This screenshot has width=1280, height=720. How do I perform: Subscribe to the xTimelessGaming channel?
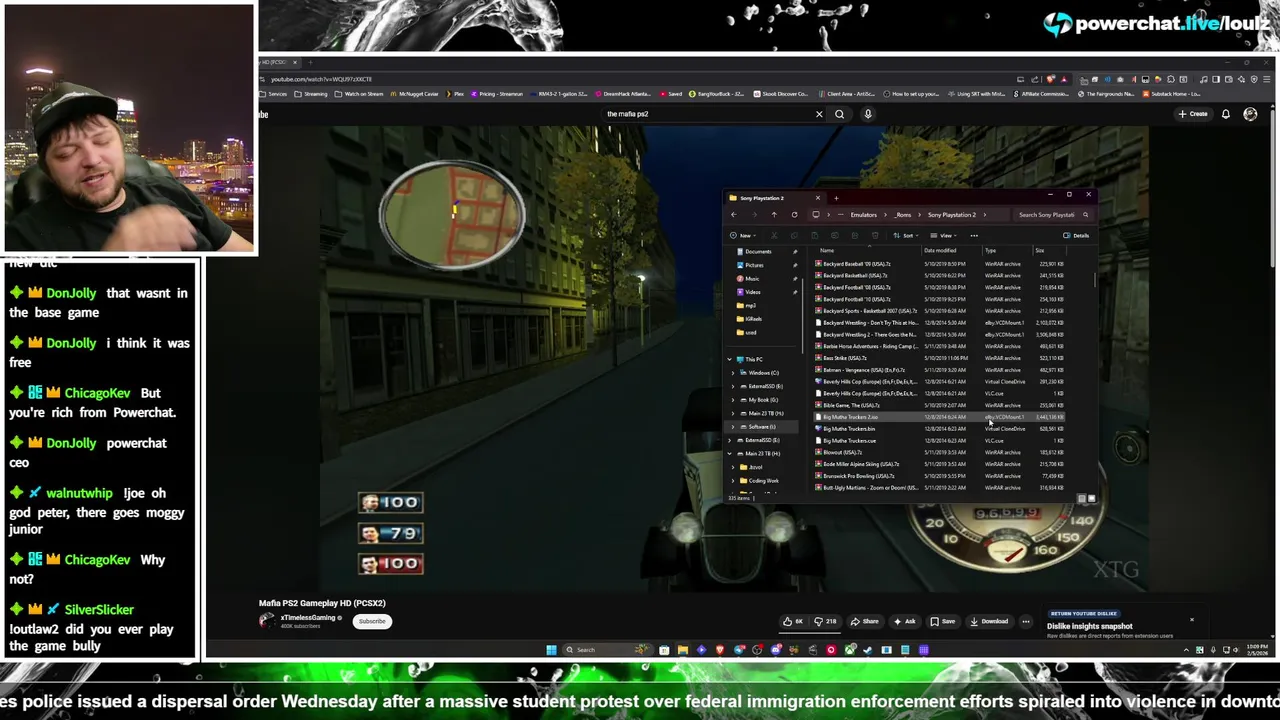coord(372,621)
